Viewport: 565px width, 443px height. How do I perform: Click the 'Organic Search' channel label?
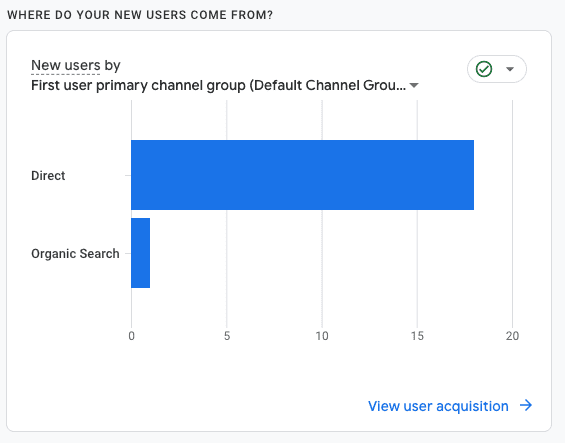(75, 253)
